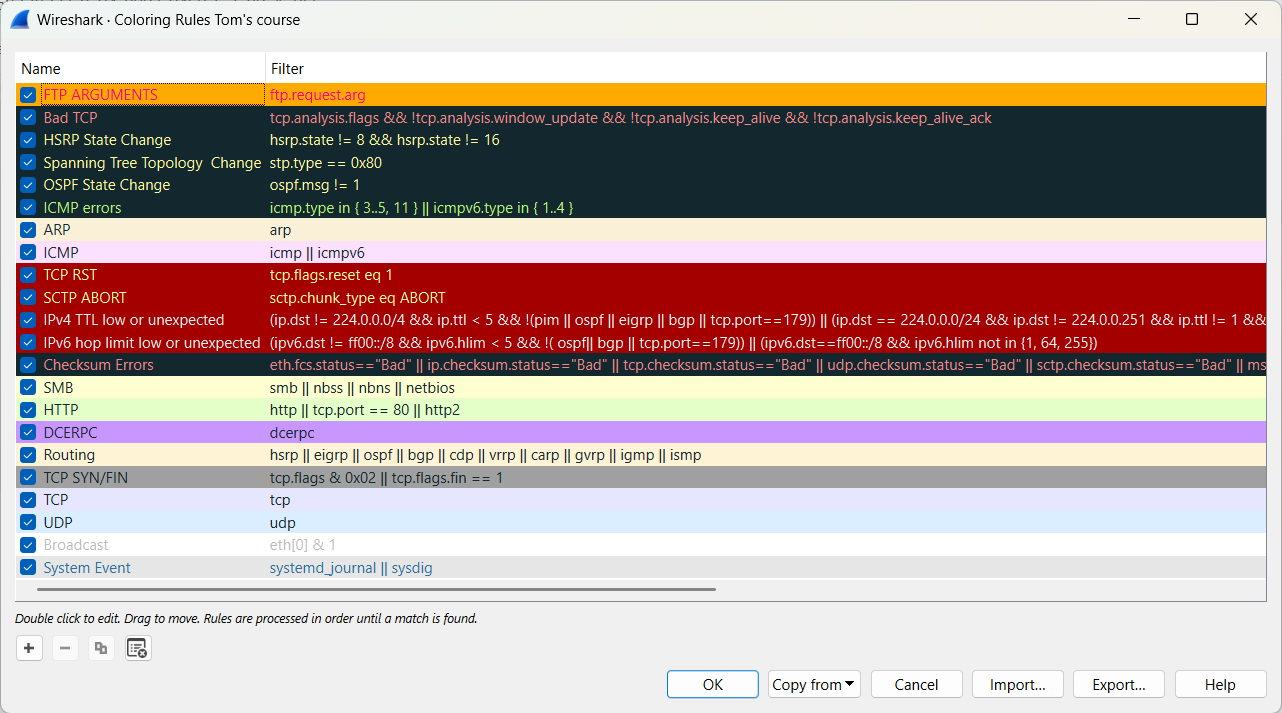The image size is (1282, 713).
Task: Uncheck the TCP RST rule checkbox
Action: [28, 275]
